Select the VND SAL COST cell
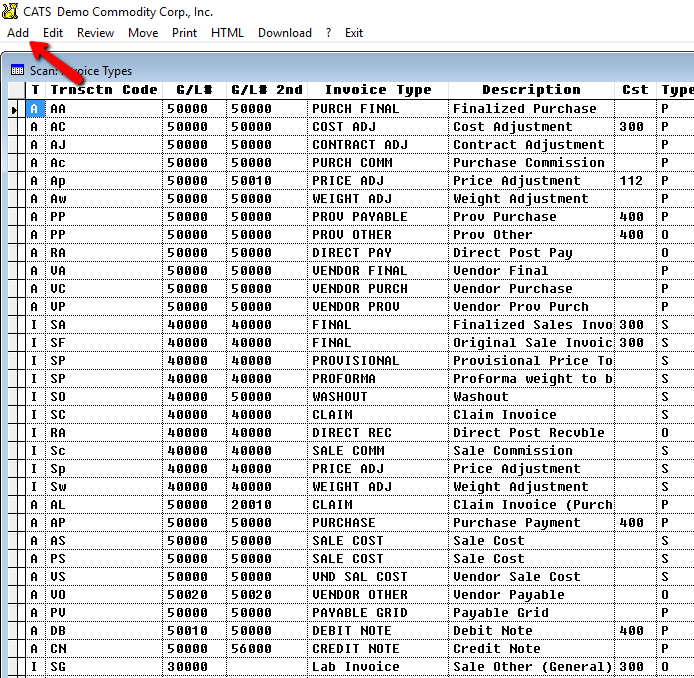694x678 pixels. click(x=378, y=577)
